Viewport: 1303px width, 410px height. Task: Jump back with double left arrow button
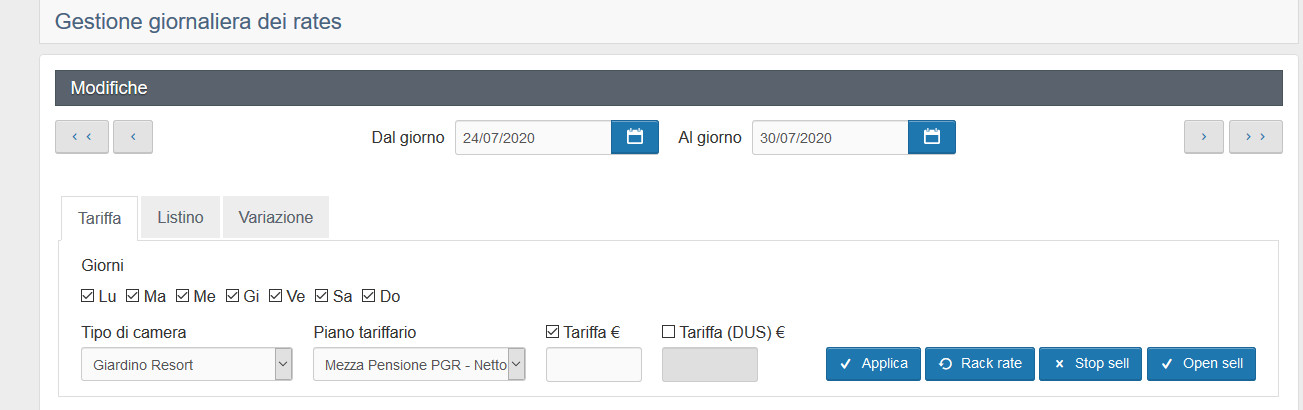(x=81, y=137)
